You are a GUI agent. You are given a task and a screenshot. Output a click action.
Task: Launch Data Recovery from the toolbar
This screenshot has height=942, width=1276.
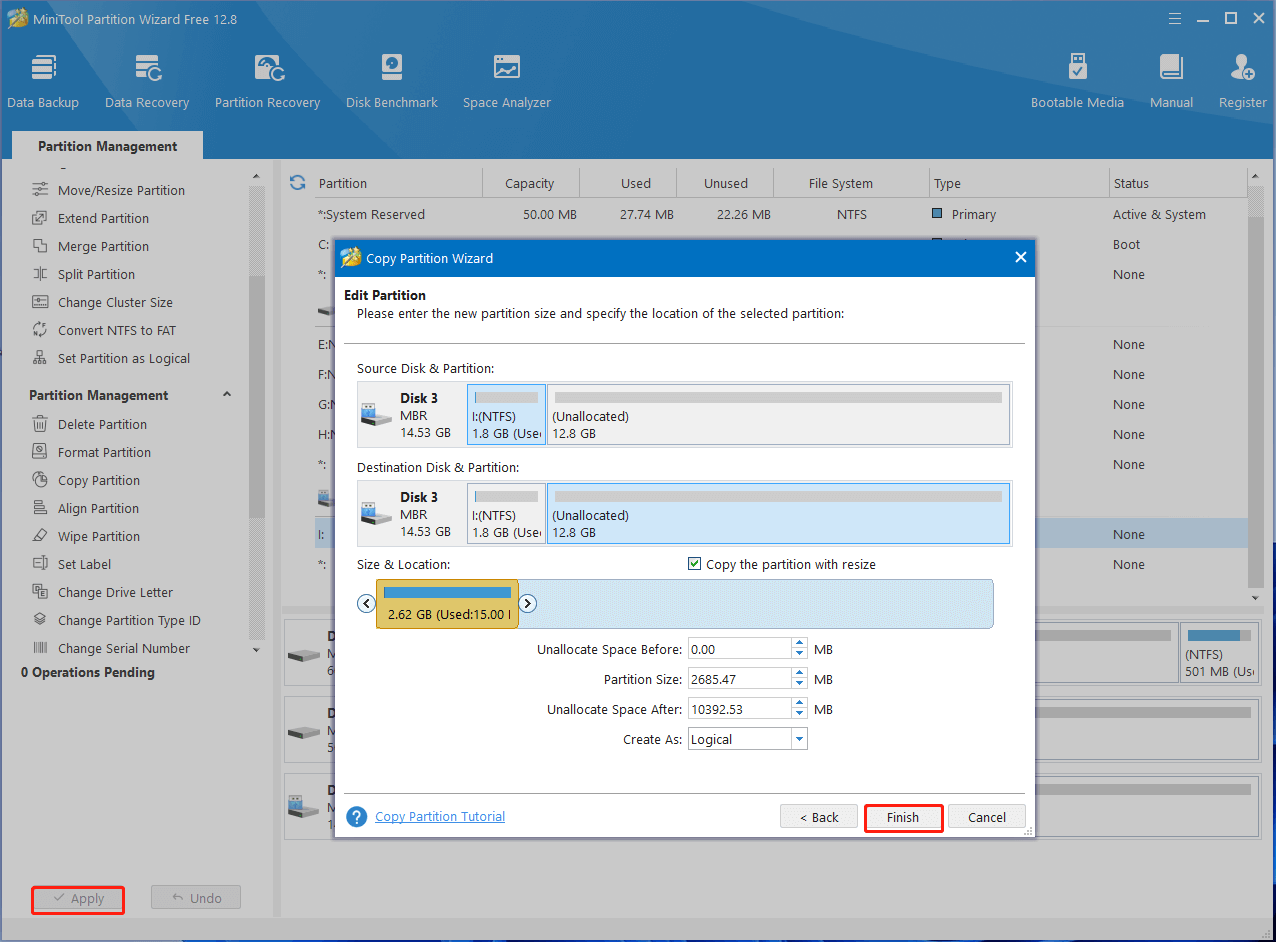(x=147, y=81)
